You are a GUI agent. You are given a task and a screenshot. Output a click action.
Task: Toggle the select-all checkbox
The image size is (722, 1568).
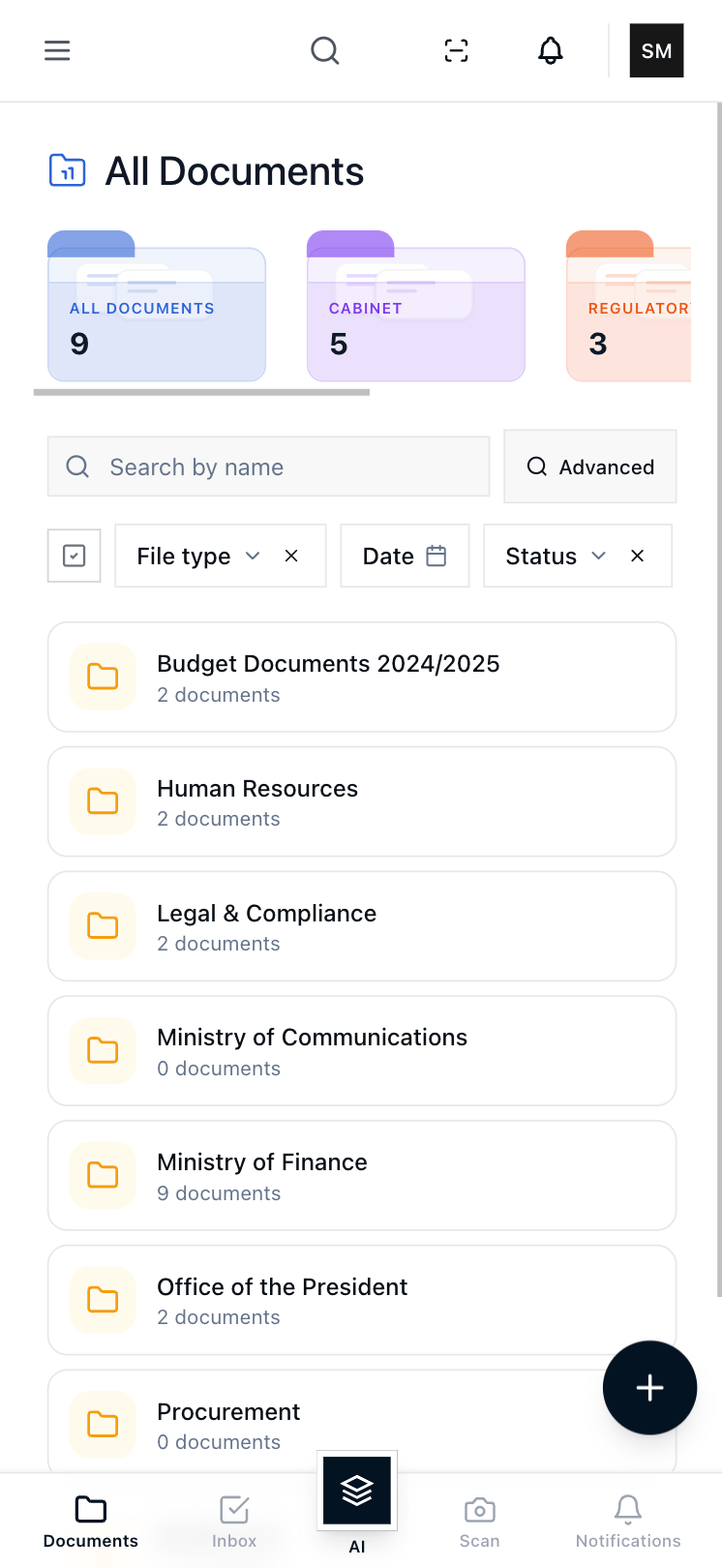point(75,556)
